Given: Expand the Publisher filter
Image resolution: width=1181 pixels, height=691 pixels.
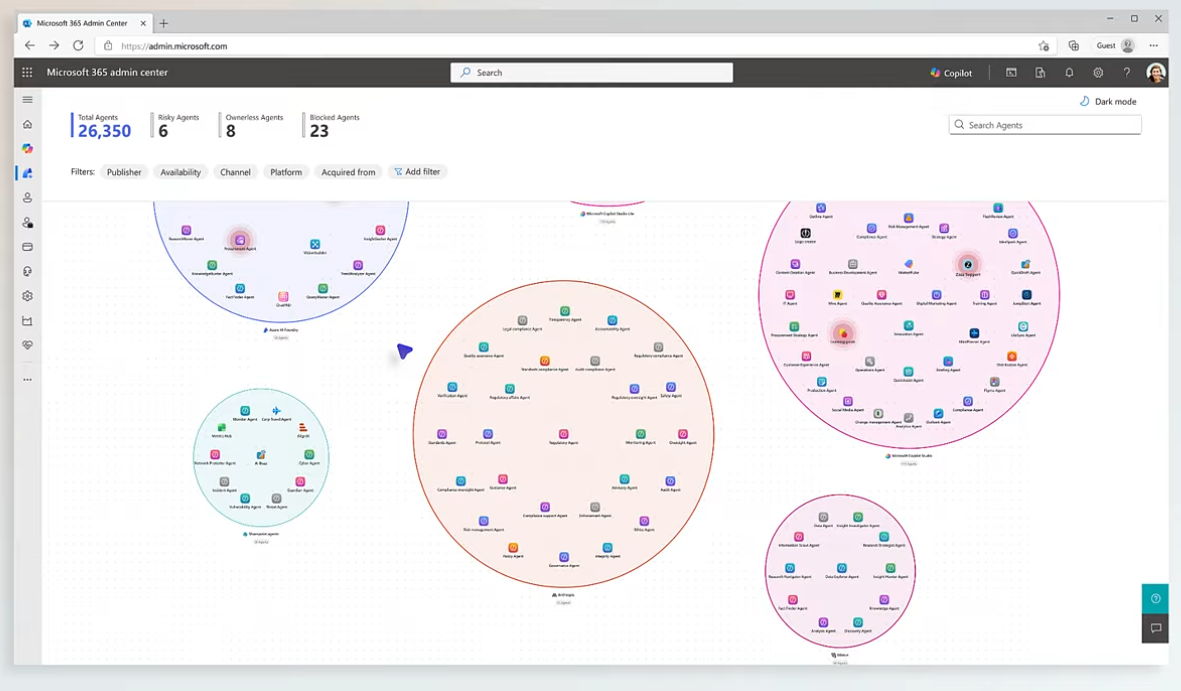Looking at the screenshot, I should 124,172.
